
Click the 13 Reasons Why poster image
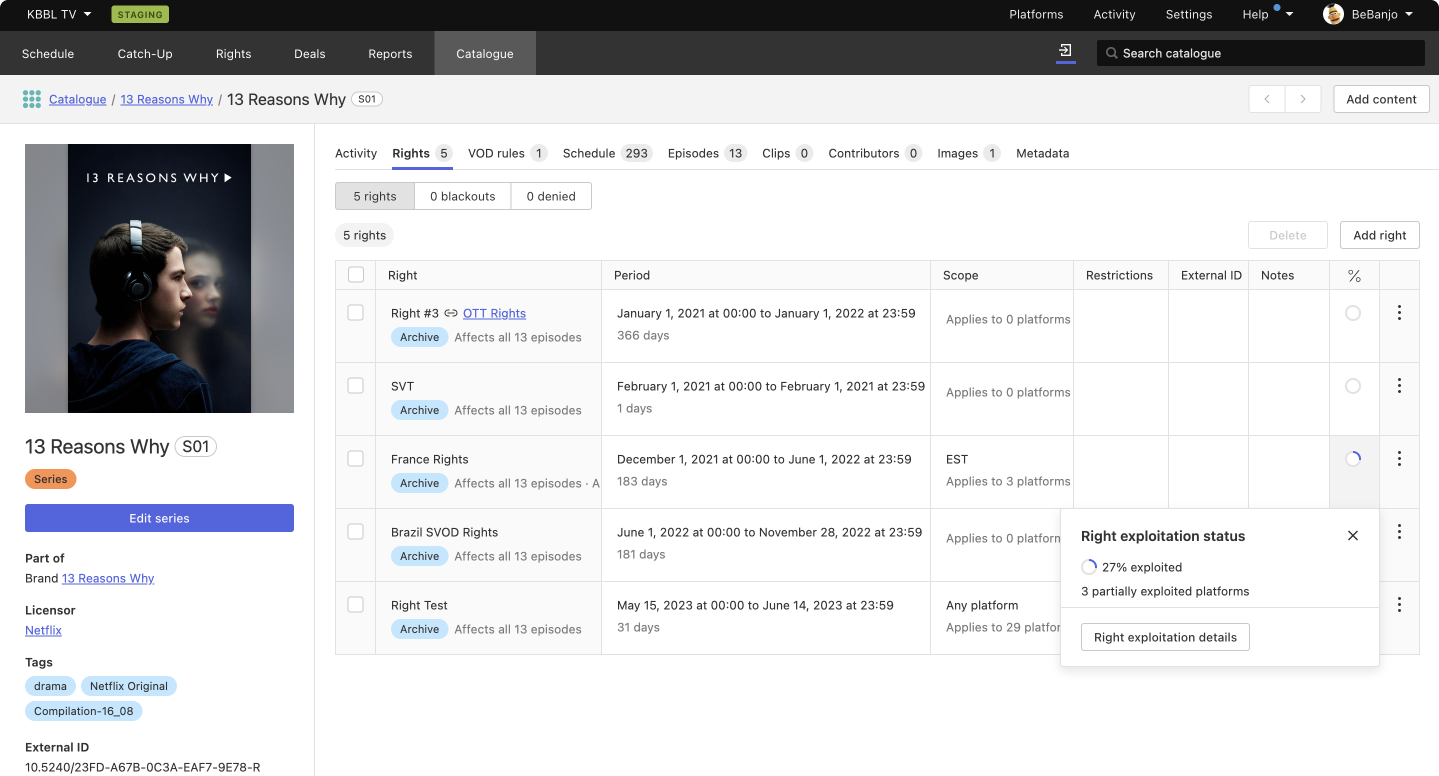click(159, 278)
